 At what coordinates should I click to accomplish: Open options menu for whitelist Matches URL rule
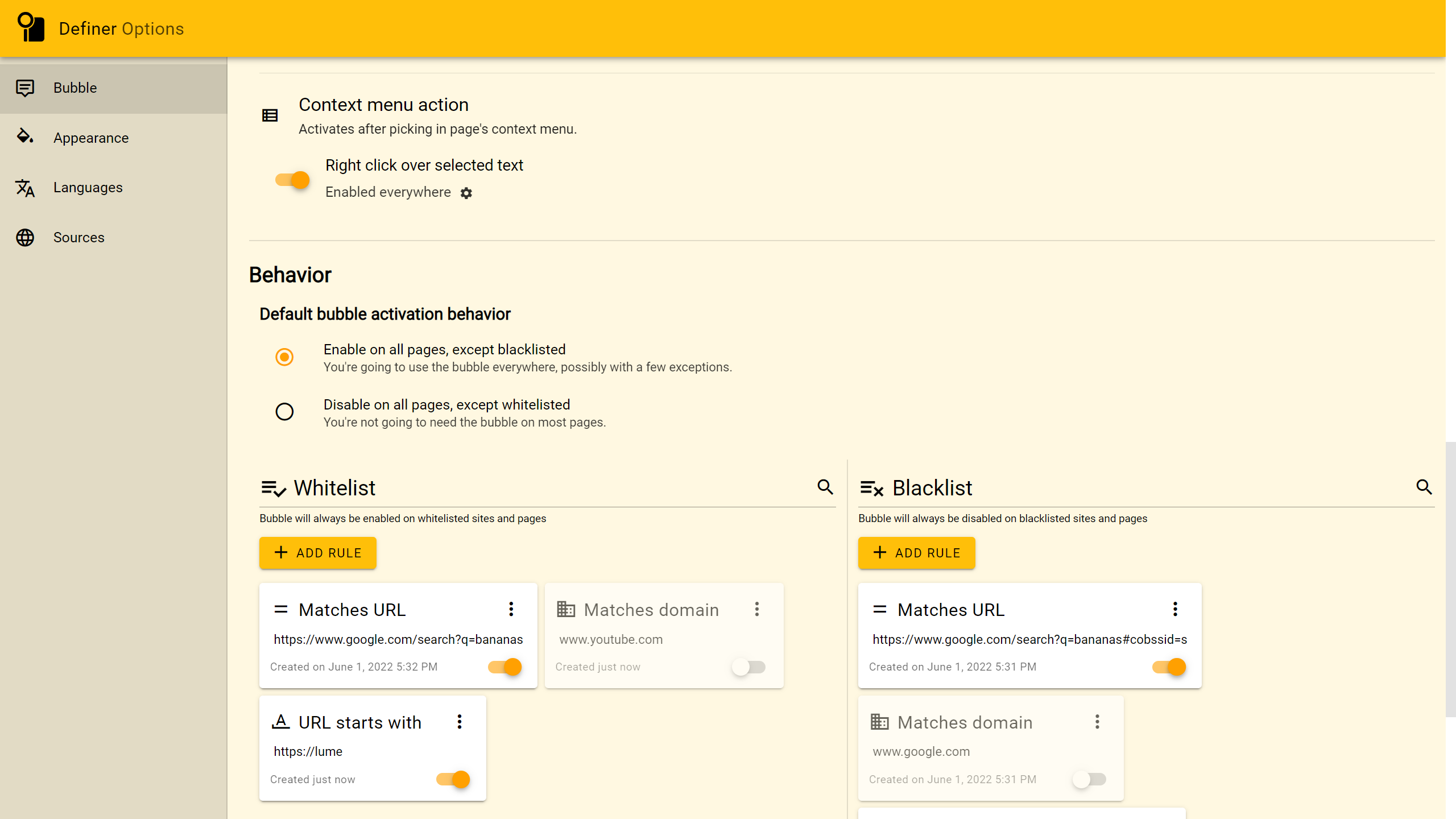511,609
